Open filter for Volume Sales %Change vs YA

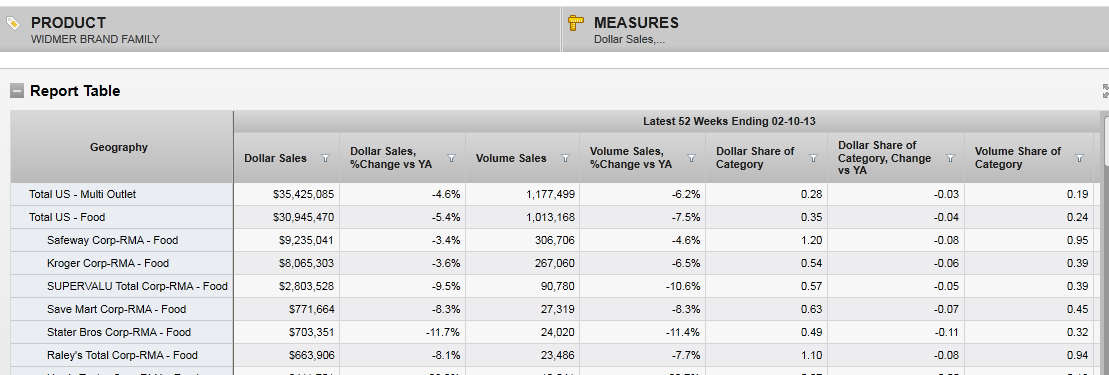coord(691,158)
